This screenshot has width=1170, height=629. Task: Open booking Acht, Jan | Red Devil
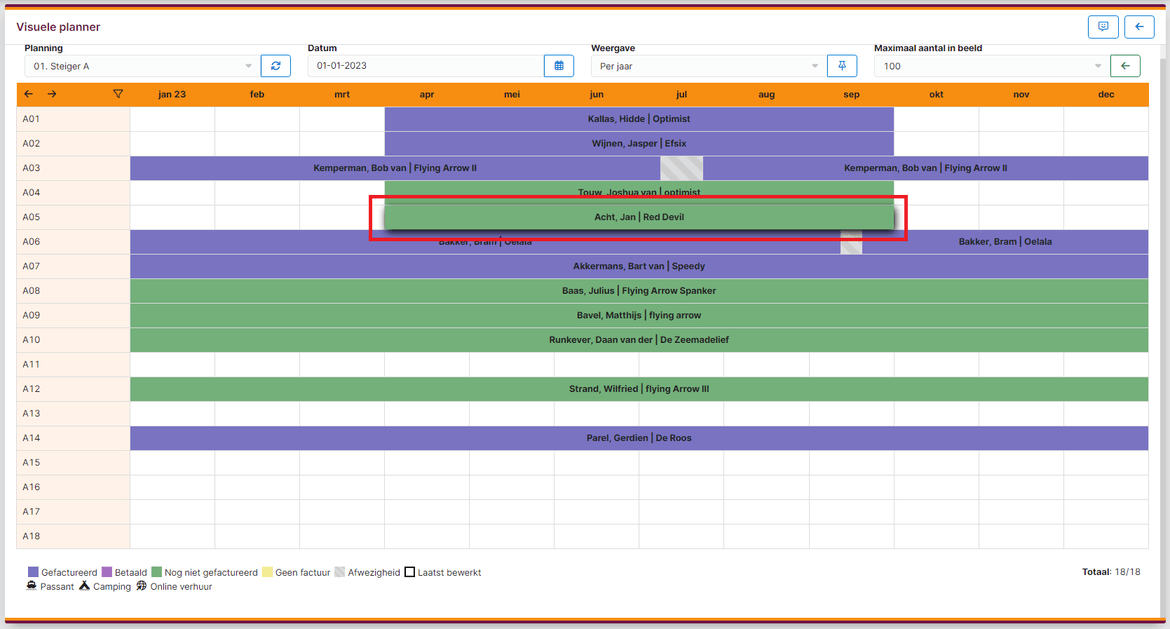639,217
